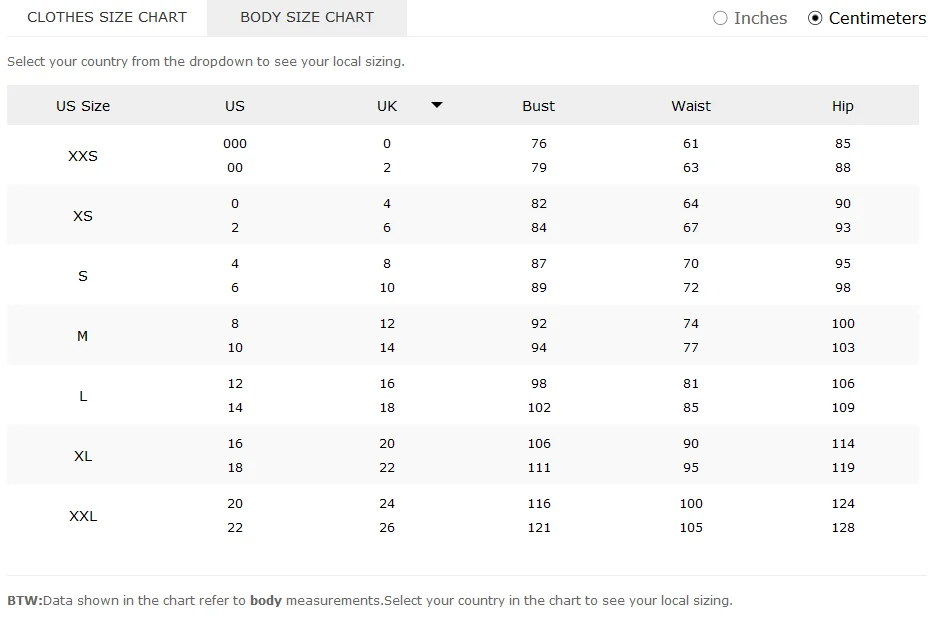Switch to the Body Size Chart tab

[x=307, y=17]
